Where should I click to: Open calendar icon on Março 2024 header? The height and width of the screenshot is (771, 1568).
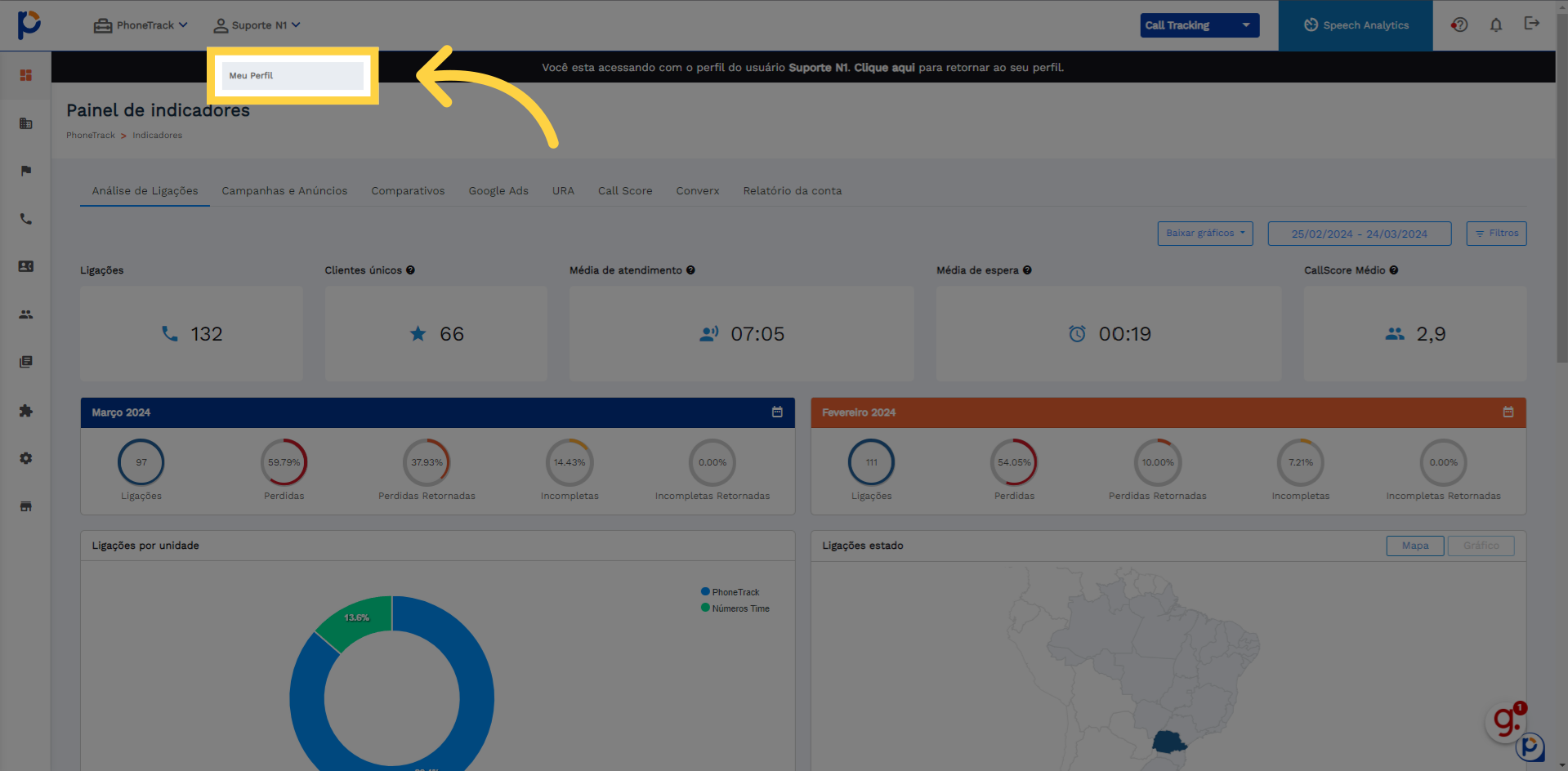coord(777,412)
